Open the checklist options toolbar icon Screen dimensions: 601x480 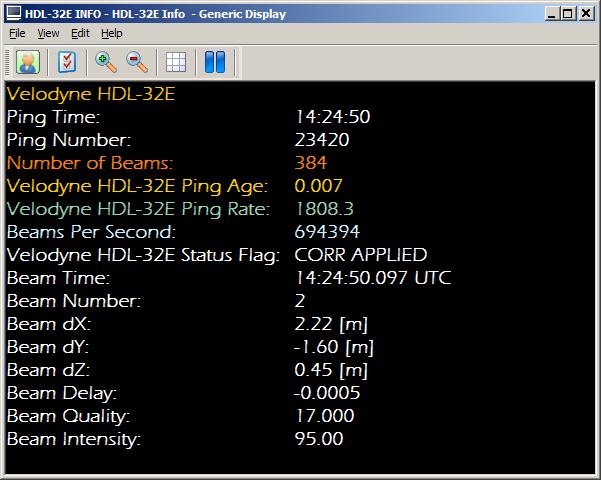[x=67, y=62]
